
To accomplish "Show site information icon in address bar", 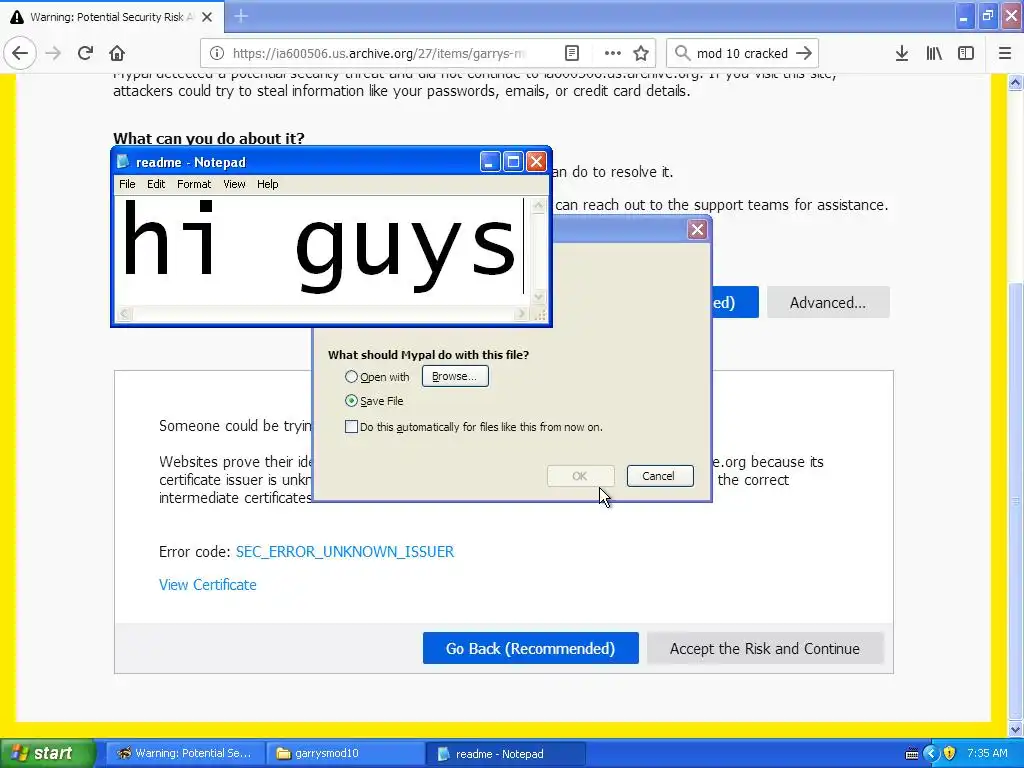I will (217, 53).
